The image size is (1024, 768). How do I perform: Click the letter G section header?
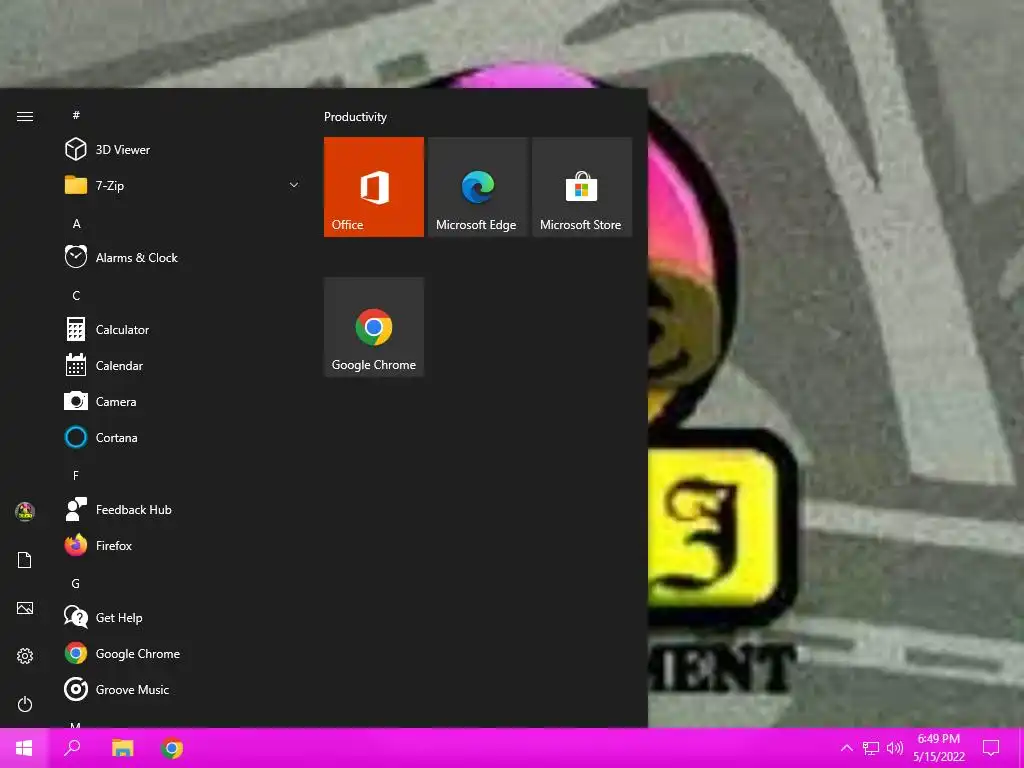76,584
